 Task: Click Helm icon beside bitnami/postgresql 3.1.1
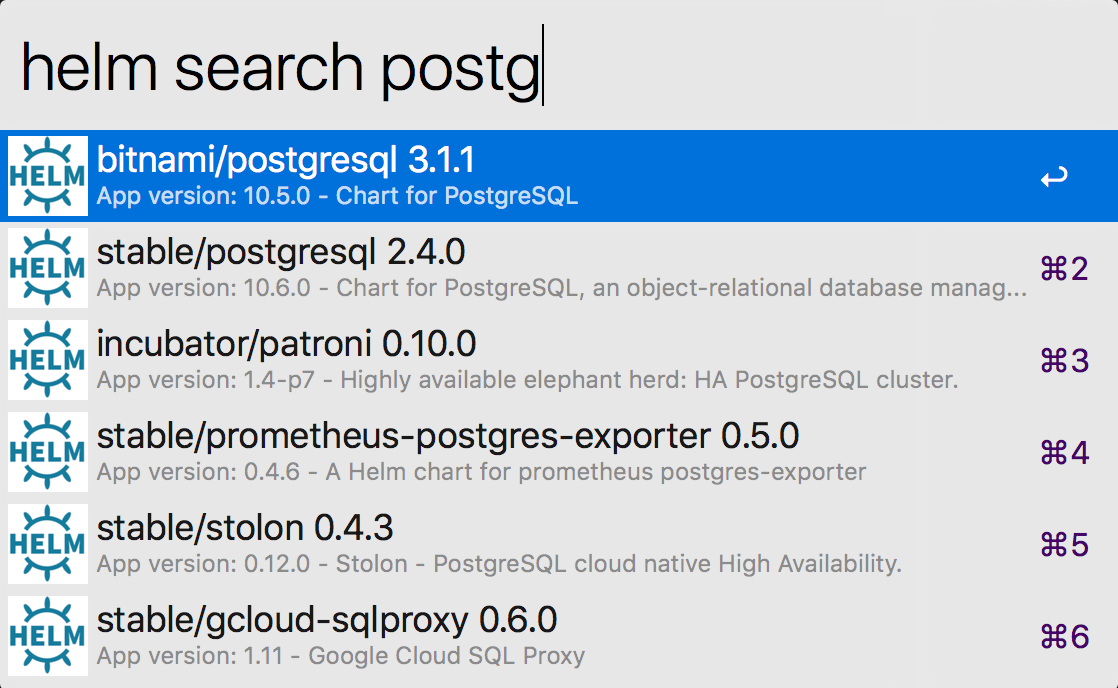[48, 176]
